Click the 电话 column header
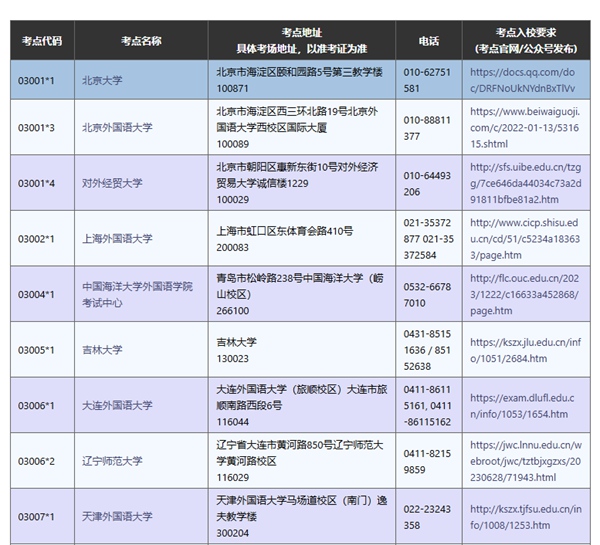The image size is (600, 545). click(429, 40)
